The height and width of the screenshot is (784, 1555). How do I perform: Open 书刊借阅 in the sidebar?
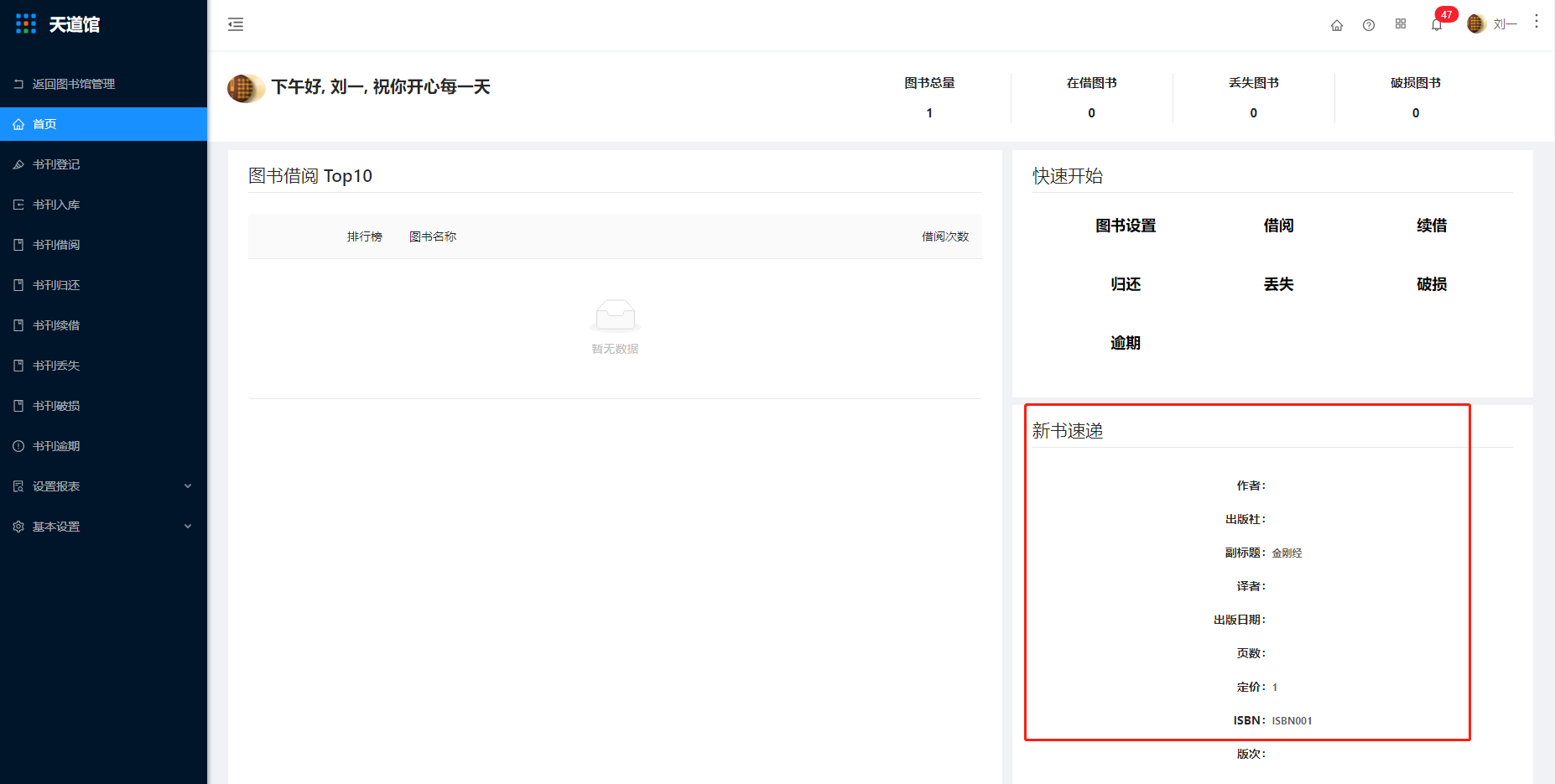coord(103,245)
